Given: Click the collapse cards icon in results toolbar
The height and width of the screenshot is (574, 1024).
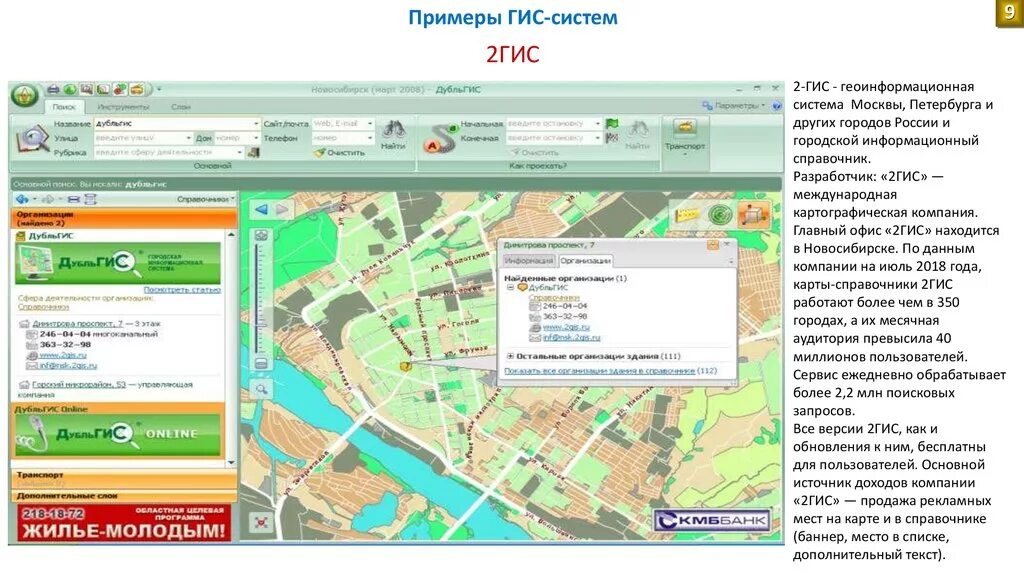Looking at the screenshot, I should tap(74, 199).
